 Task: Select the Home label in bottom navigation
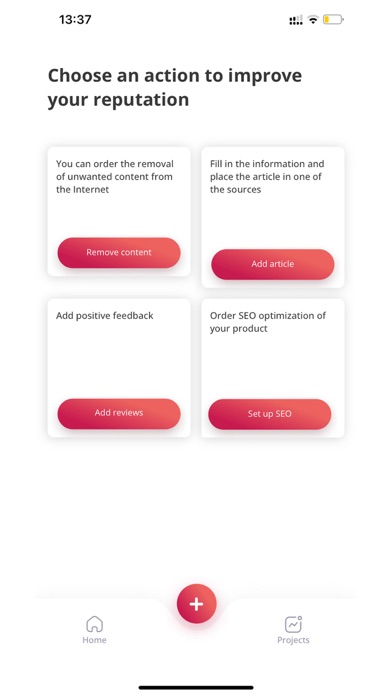point(94,640)
